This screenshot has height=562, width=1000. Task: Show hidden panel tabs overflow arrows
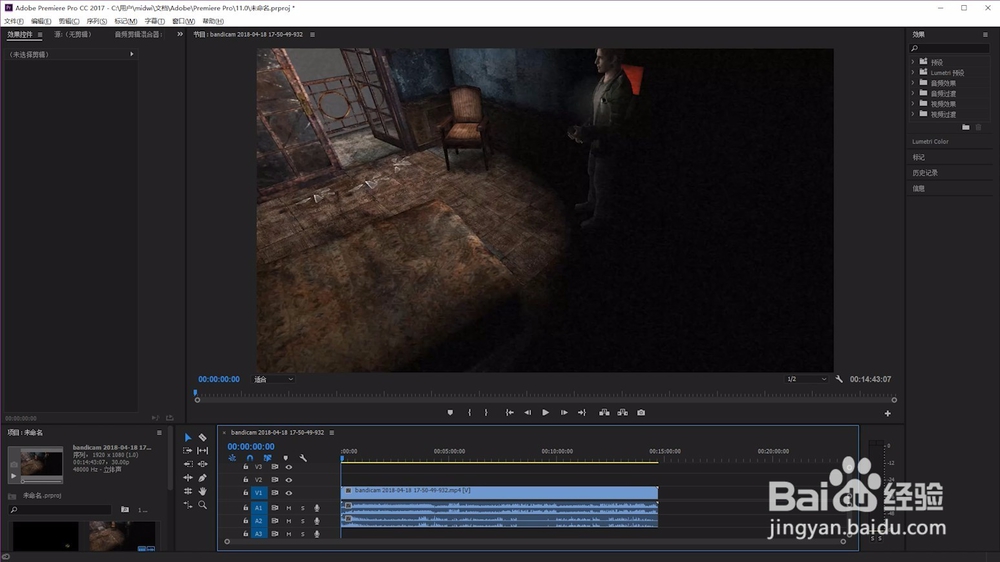point(180,34)
